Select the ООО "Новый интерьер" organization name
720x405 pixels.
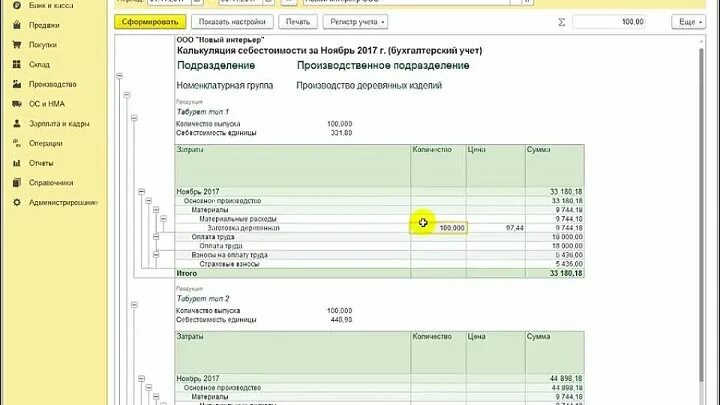220,40
